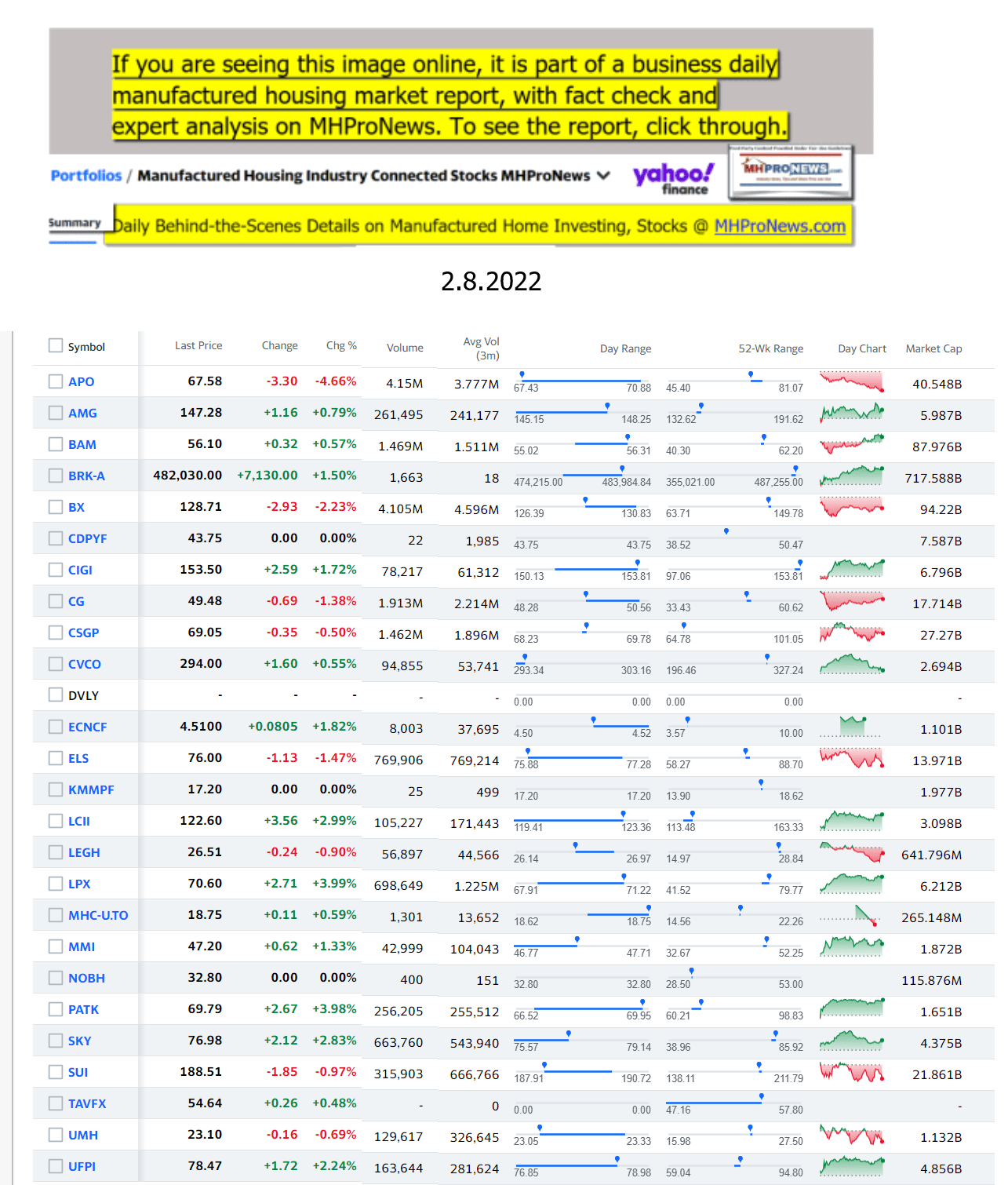This screenshot has height=1185, width=1008.
Task: Click the CIGI day chart sparkline
Action: click(x=852, y=570)
